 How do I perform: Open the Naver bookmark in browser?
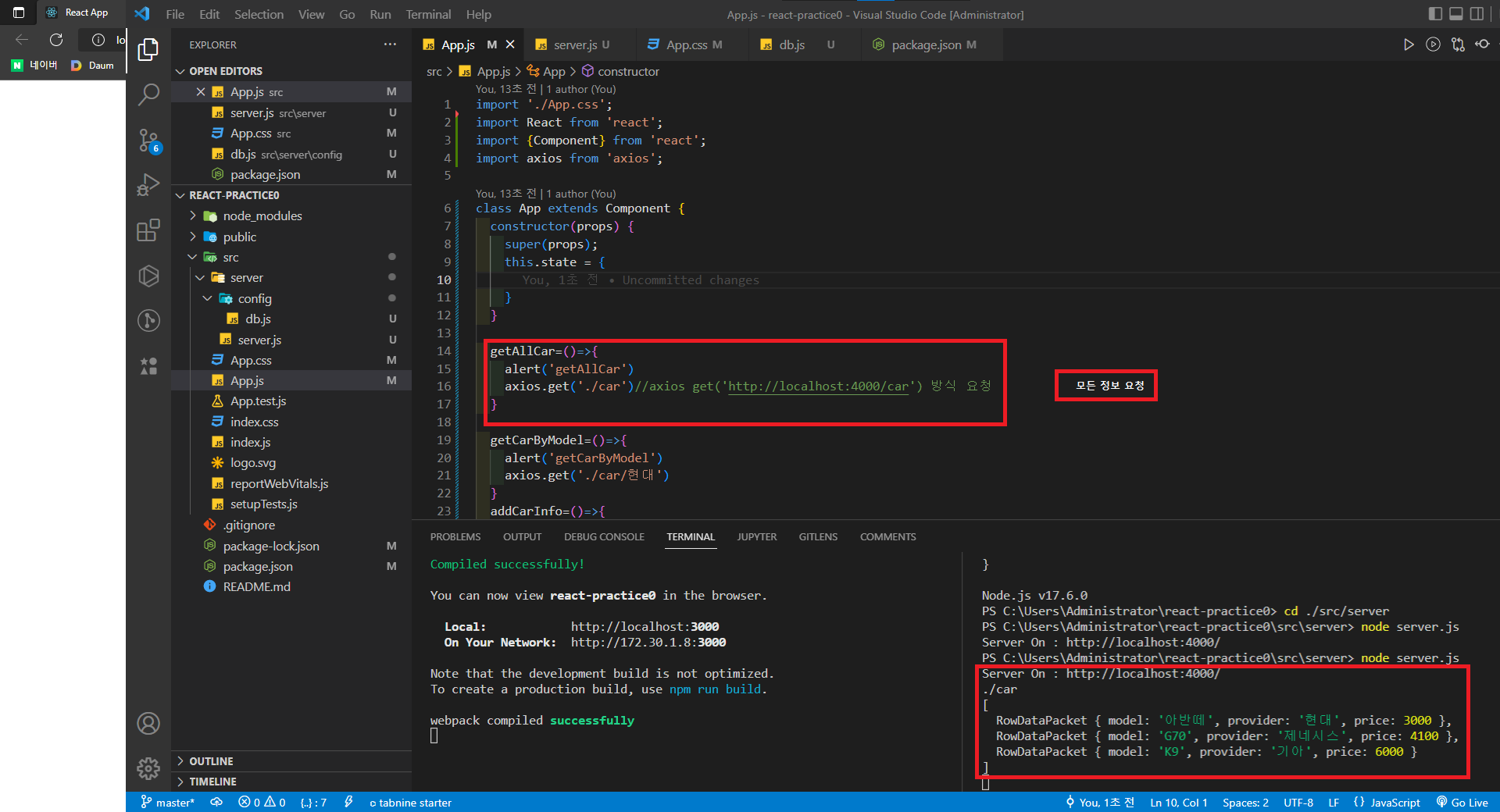tap(34, 66)
